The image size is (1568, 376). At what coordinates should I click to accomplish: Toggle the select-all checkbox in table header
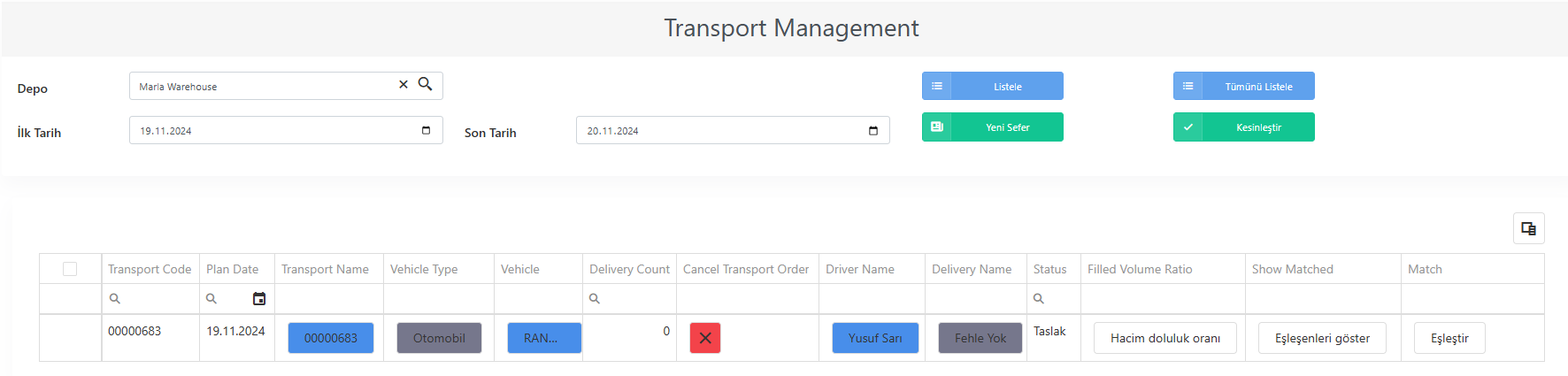point(70,269)
